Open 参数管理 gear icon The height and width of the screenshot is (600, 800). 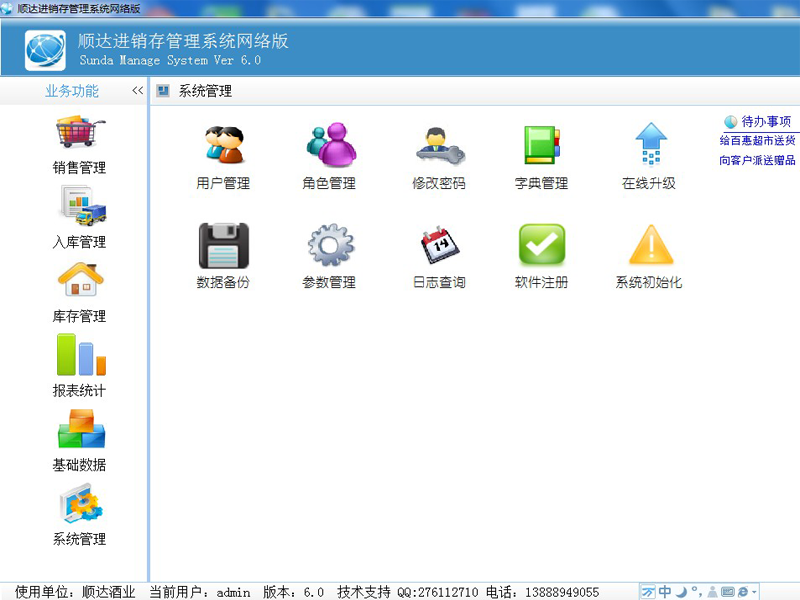coord(329,245)
